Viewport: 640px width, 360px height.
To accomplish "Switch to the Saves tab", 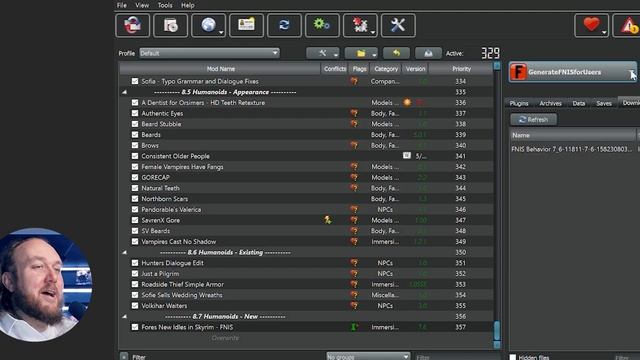I will tap(604, 103).
